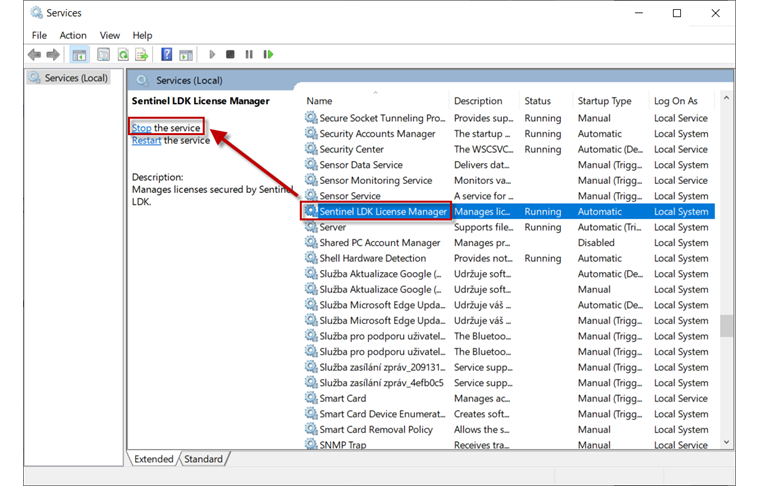This screenshot has width=760, height=486.
Task: Select Secure Socket Tunneling Pro... service
Action: click(x=382, y=118)
